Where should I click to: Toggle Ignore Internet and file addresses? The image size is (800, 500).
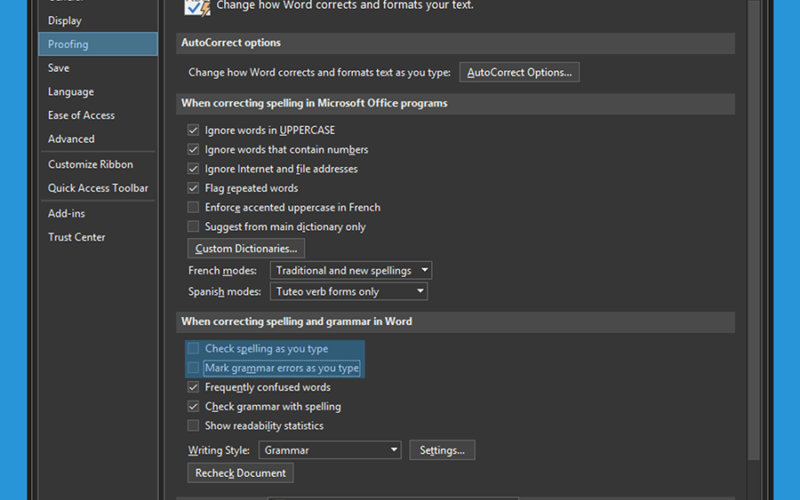[x=193, y=169]
